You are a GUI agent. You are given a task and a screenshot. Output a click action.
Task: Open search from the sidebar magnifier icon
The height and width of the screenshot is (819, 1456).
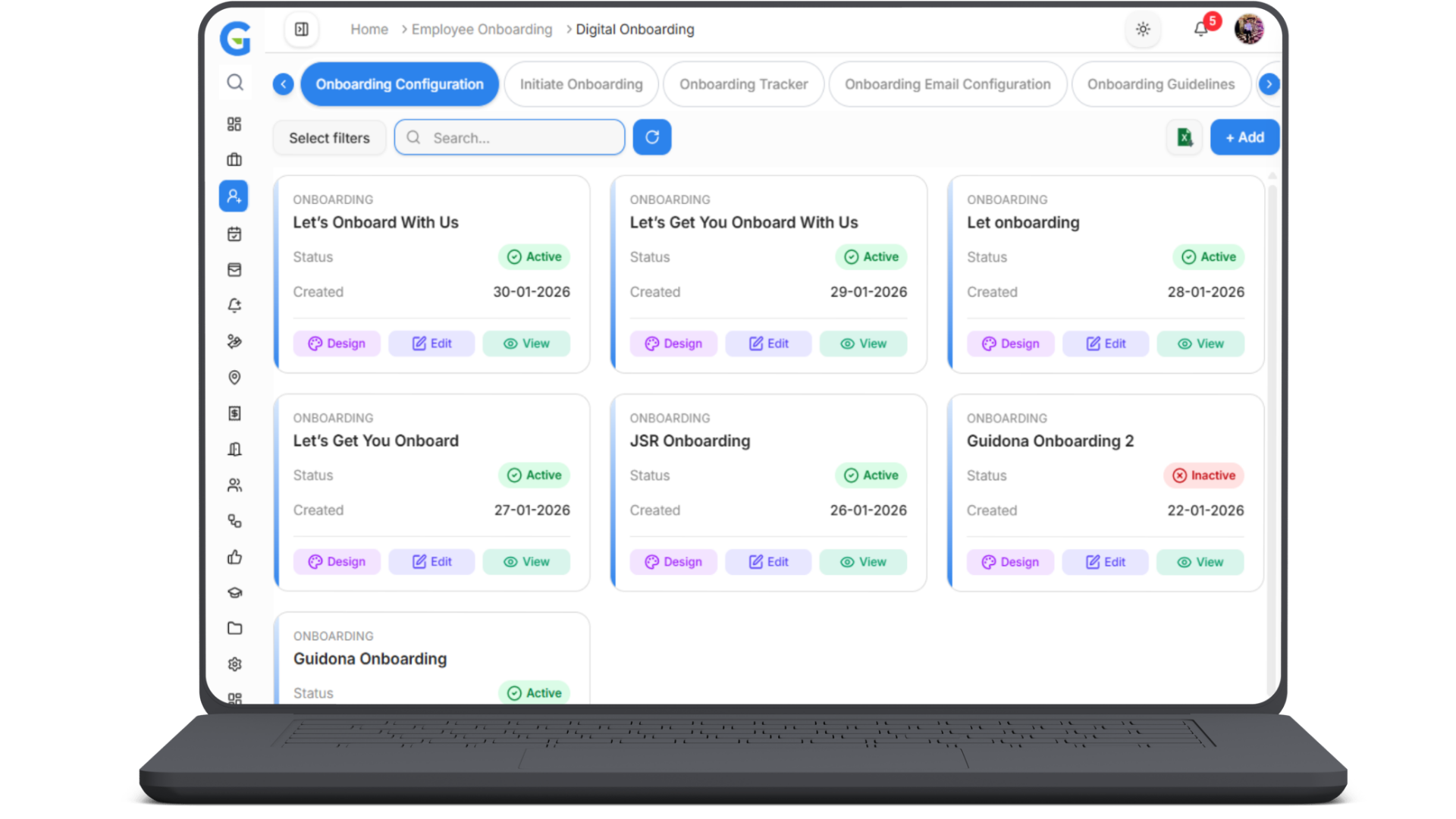click(x=234, y=83)
